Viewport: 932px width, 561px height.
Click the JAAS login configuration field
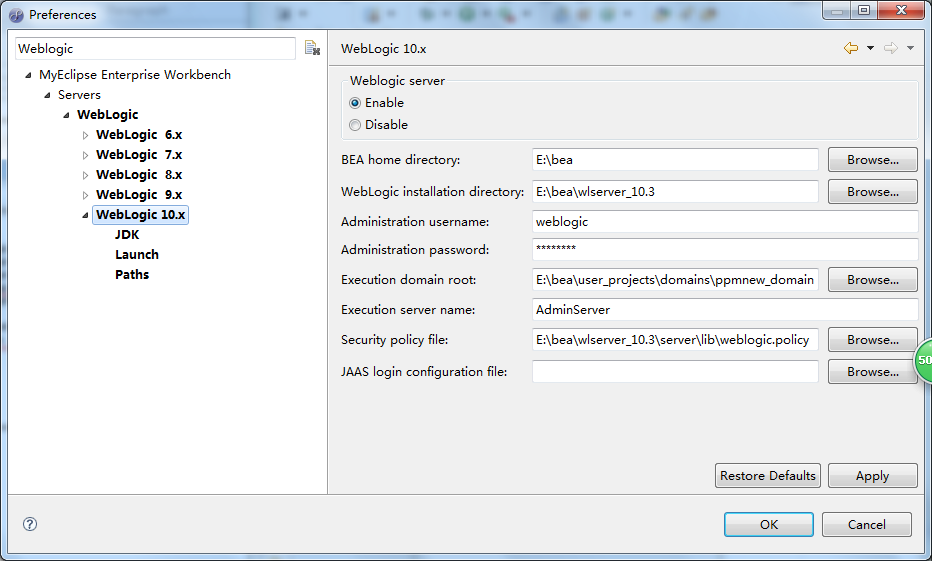click(675, 372)
